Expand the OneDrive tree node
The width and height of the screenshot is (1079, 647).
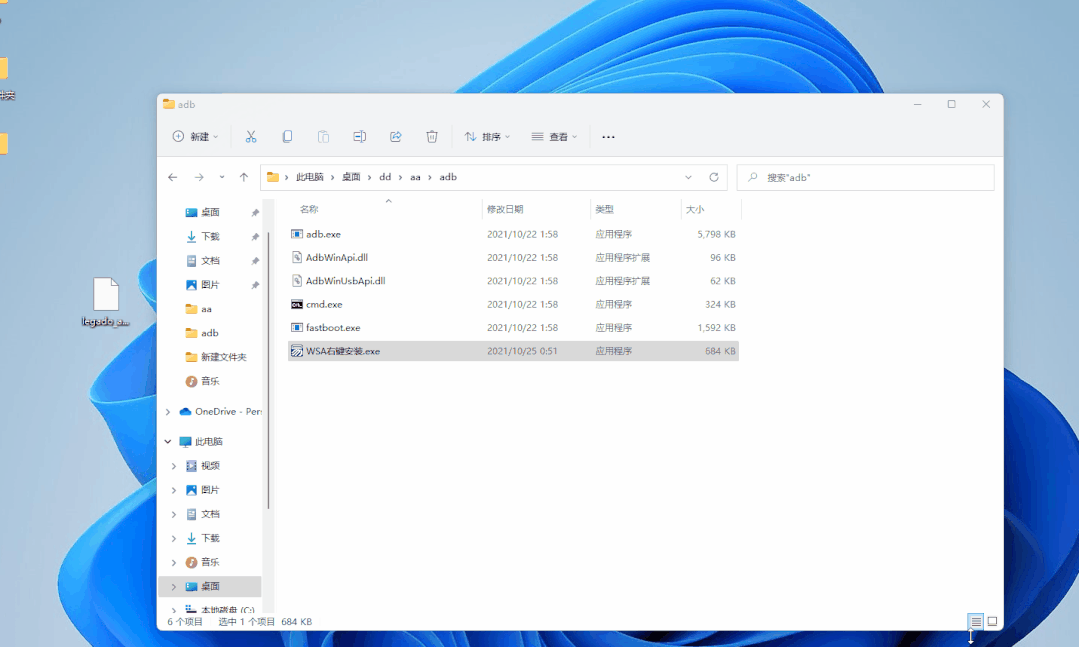click(x=168, y=411)
